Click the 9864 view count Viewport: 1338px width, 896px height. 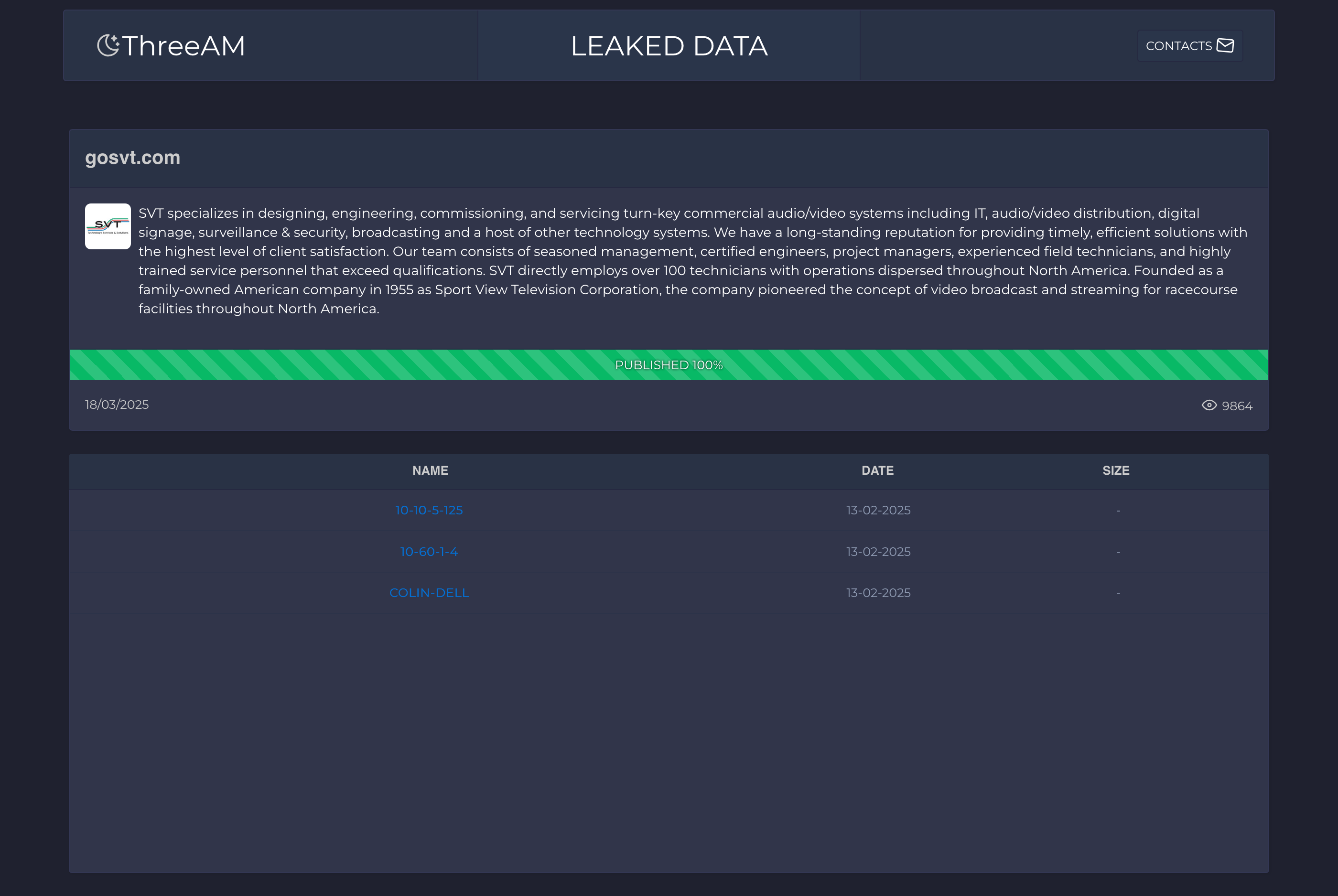pos(1237,405)
